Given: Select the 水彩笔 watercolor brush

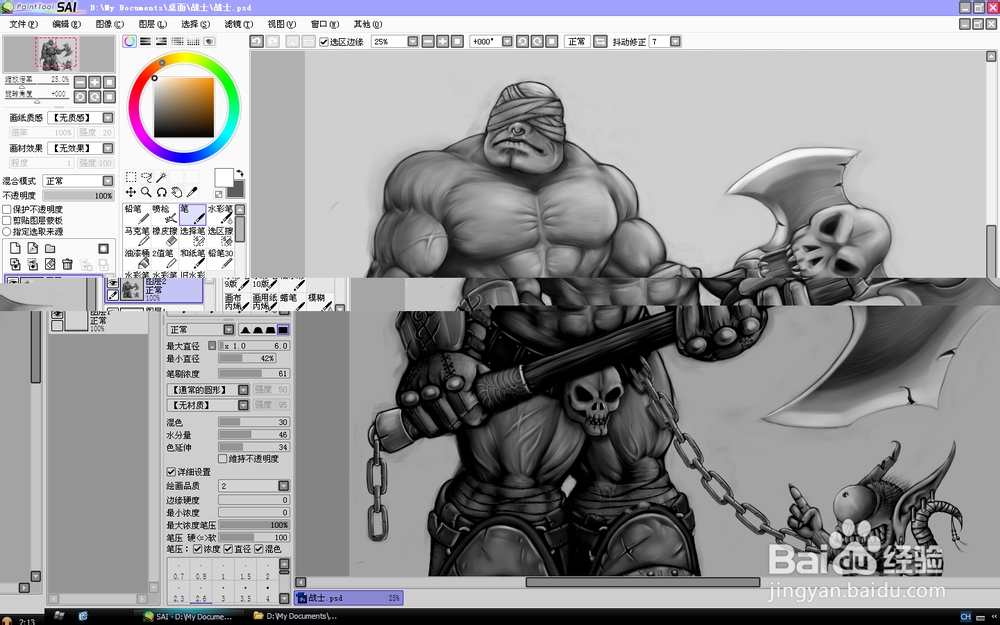Looking at the screenshot, I should click(220, 214).
